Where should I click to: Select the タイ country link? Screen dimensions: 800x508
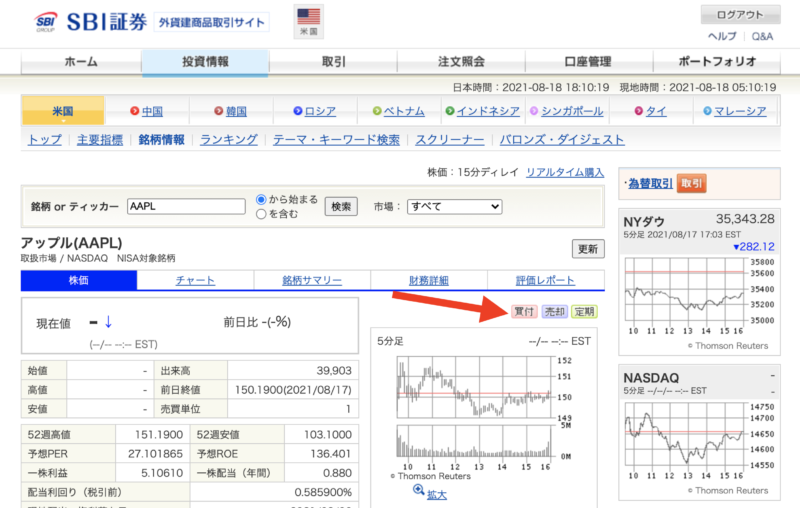click(656, 111)
